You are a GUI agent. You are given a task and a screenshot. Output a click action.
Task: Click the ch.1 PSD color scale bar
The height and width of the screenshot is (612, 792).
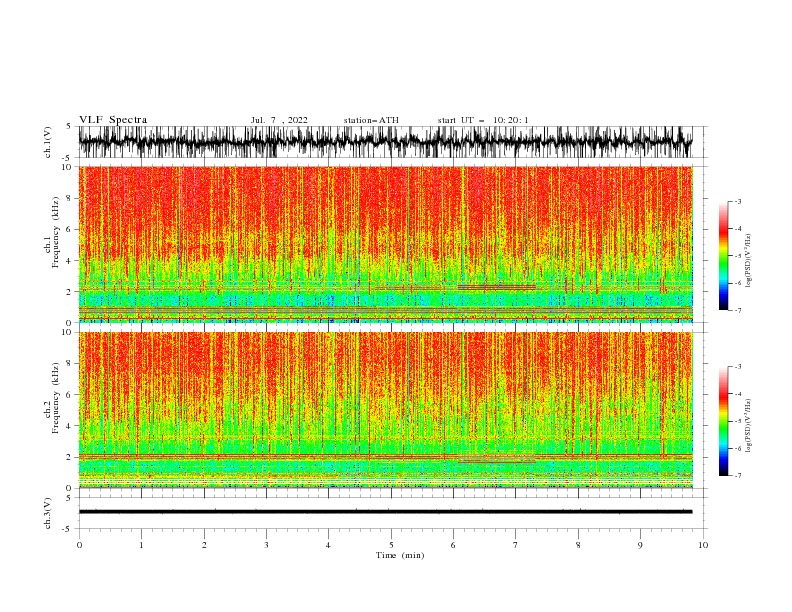point(723,256)
